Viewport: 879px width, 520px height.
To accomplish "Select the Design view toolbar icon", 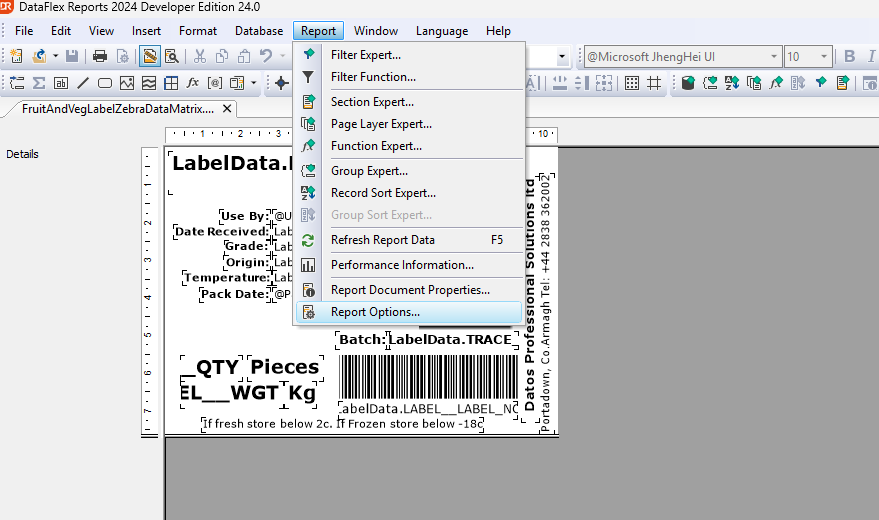I will tap(149, 56).
